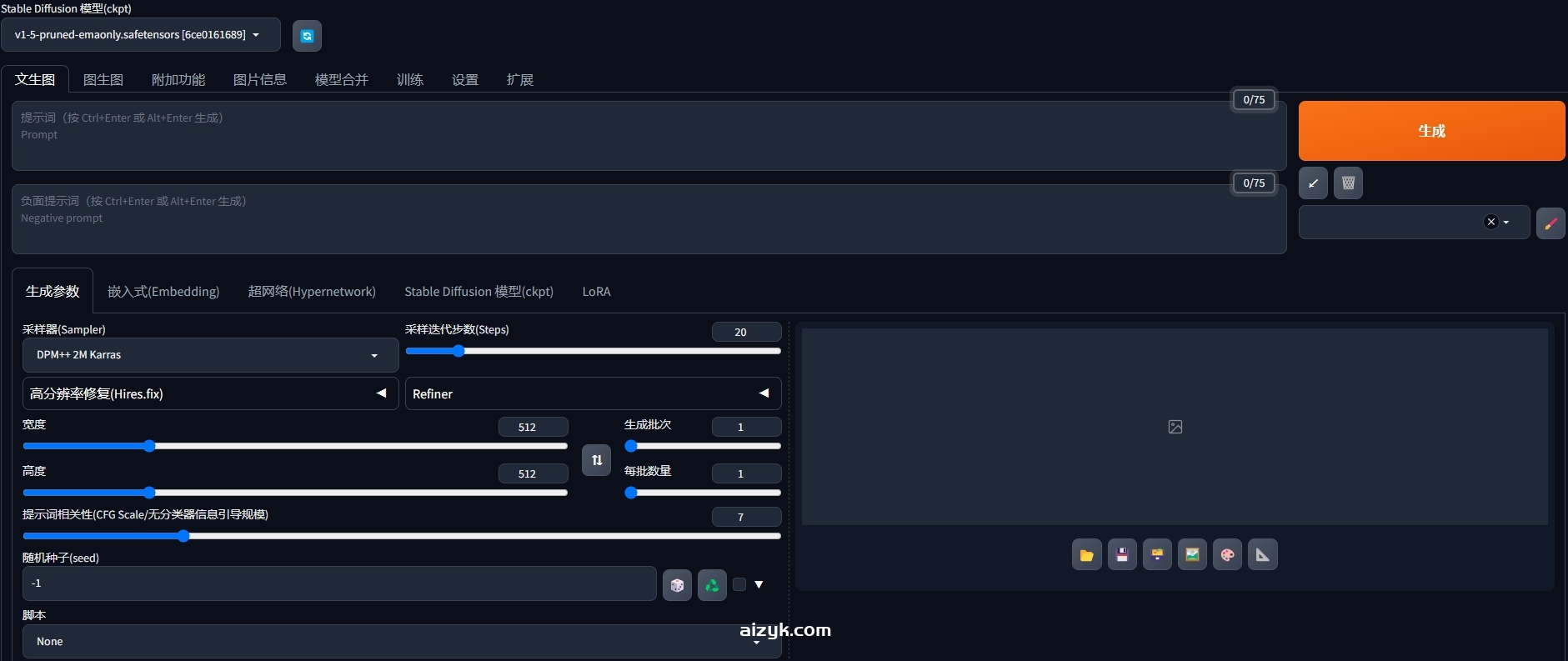
Task: Click the 高度 number box showing 512
Action: tap(533, 473)
